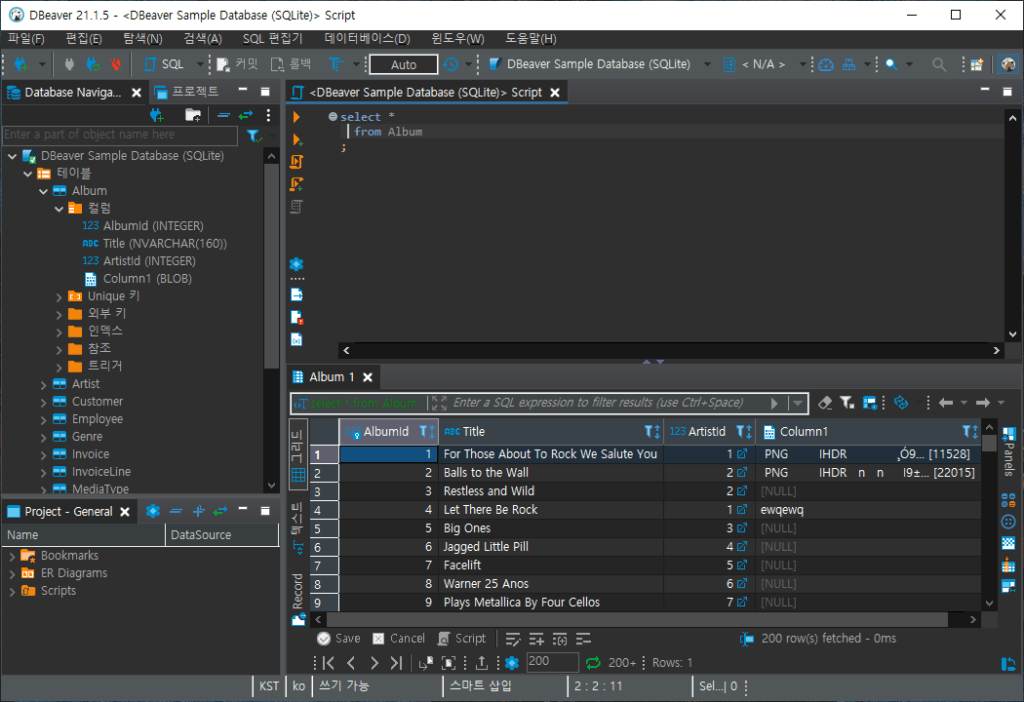Switch to the 프로젝트 tab

click(193, 92)
